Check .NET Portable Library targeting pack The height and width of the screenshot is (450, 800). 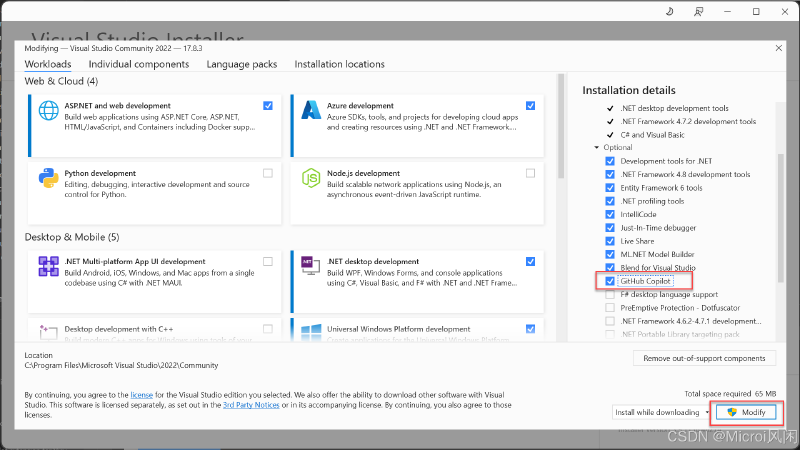click(x=610, y=334)
